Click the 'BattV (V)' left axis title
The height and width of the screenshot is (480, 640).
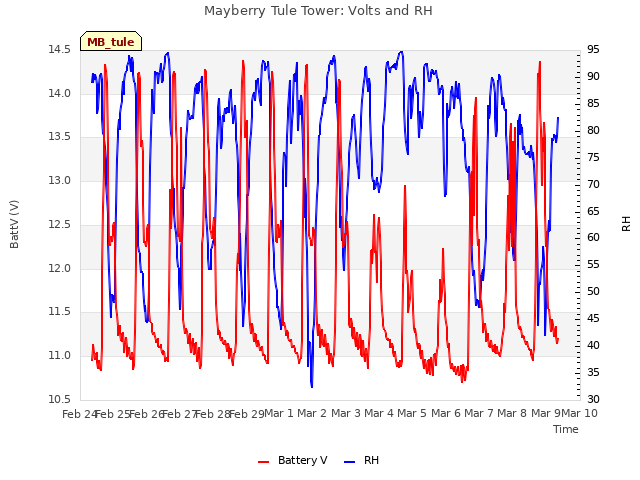point(14,224)
